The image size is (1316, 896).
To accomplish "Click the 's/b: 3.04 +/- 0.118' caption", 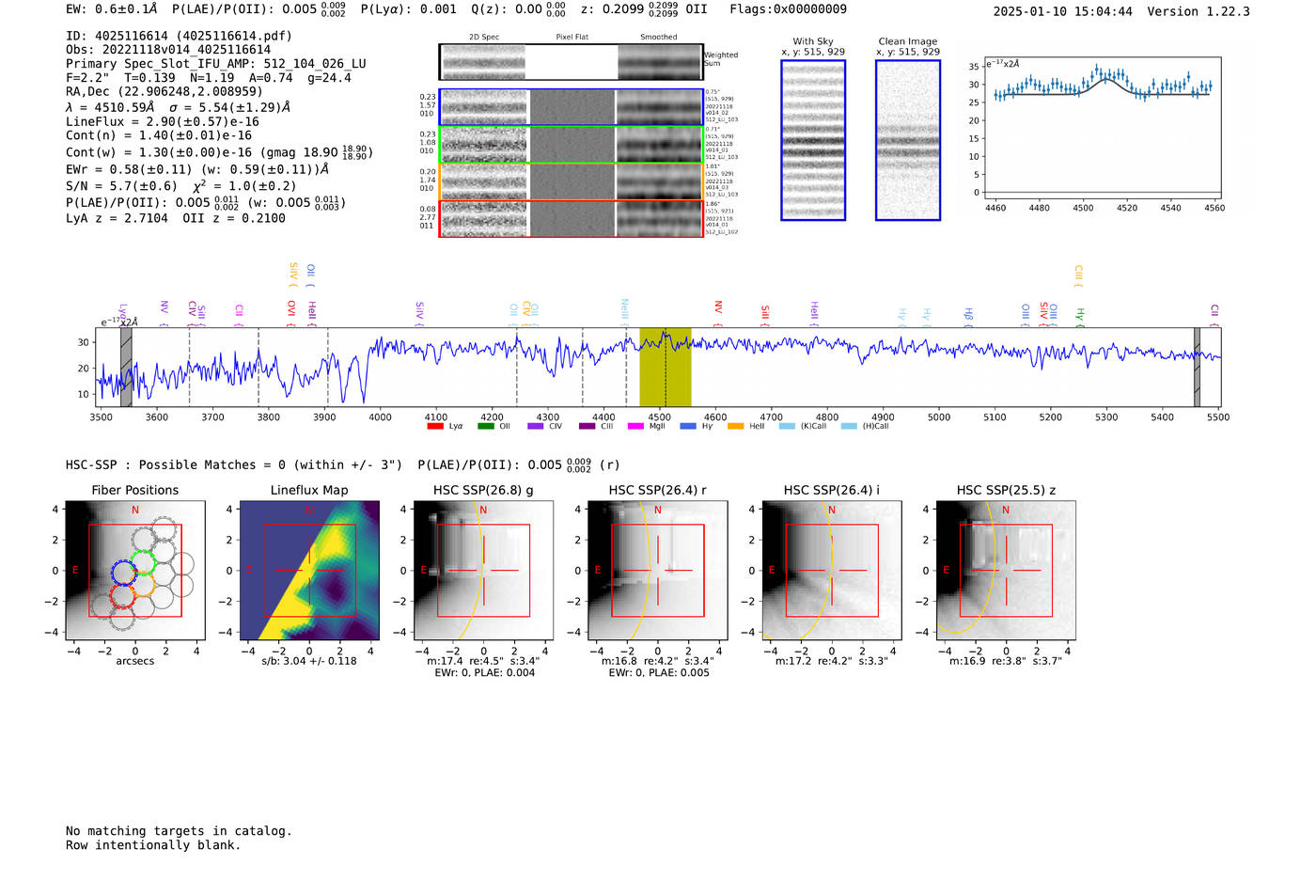I will click(x=309, y=661).
